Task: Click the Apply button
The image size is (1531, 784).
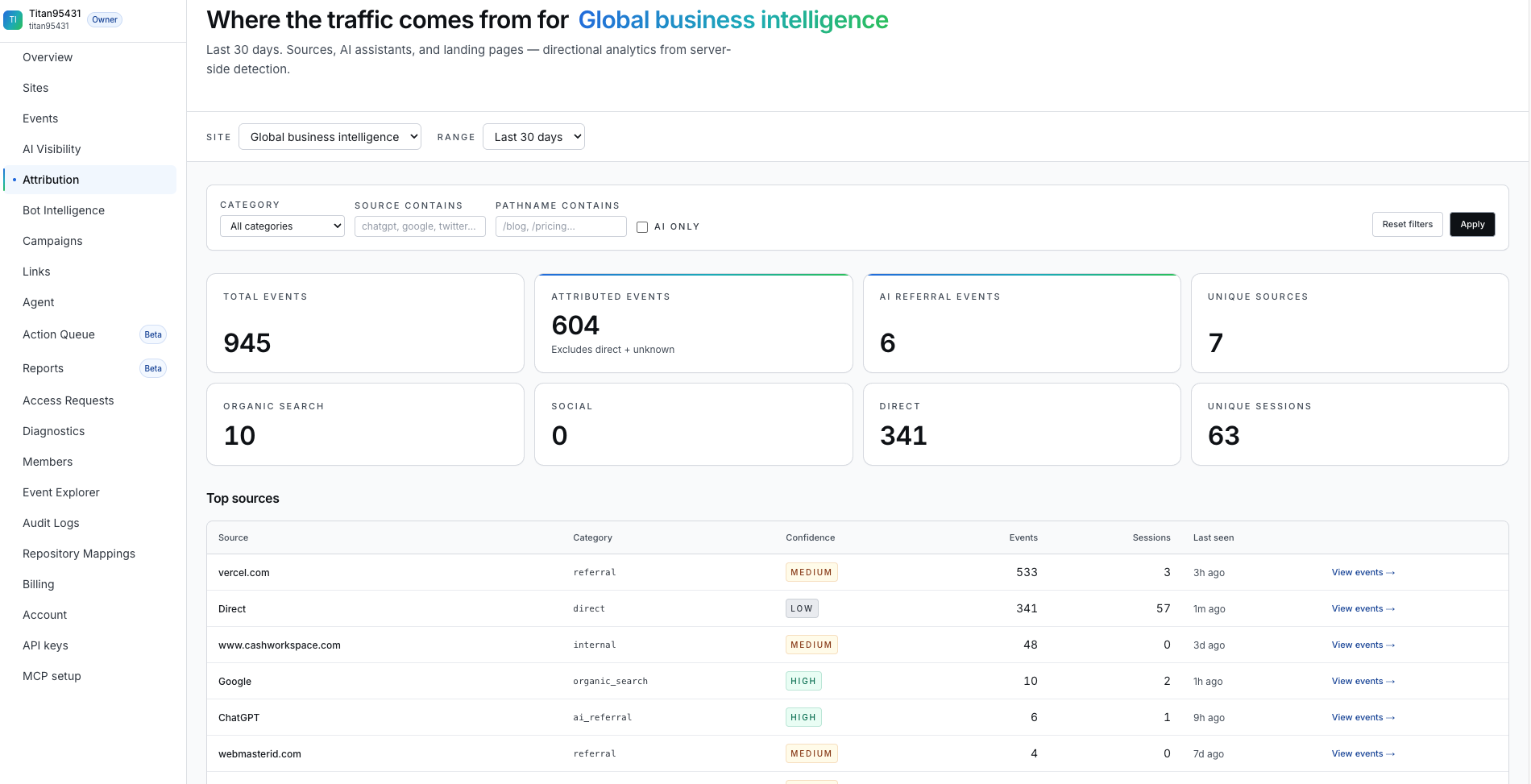Action: point(1472,224)
